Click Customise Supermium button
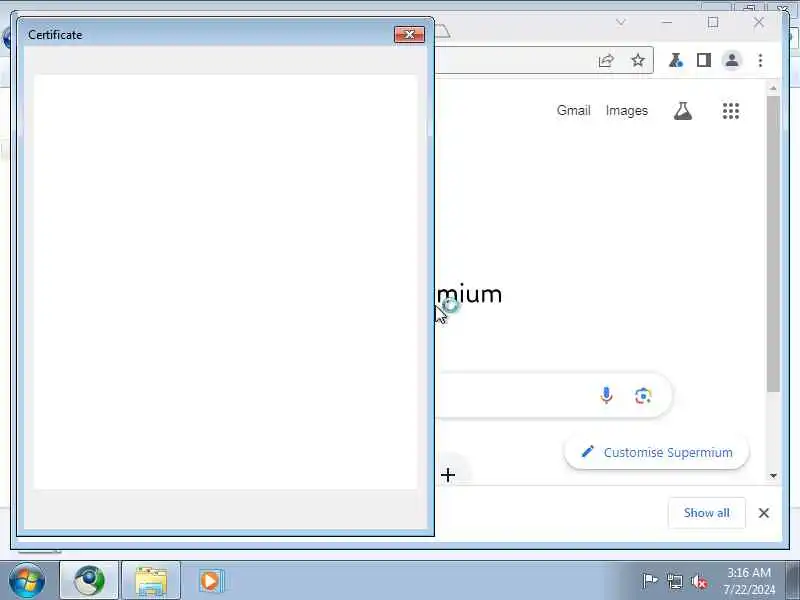This screenshot has width=800, height=600. tap(657, 452)
